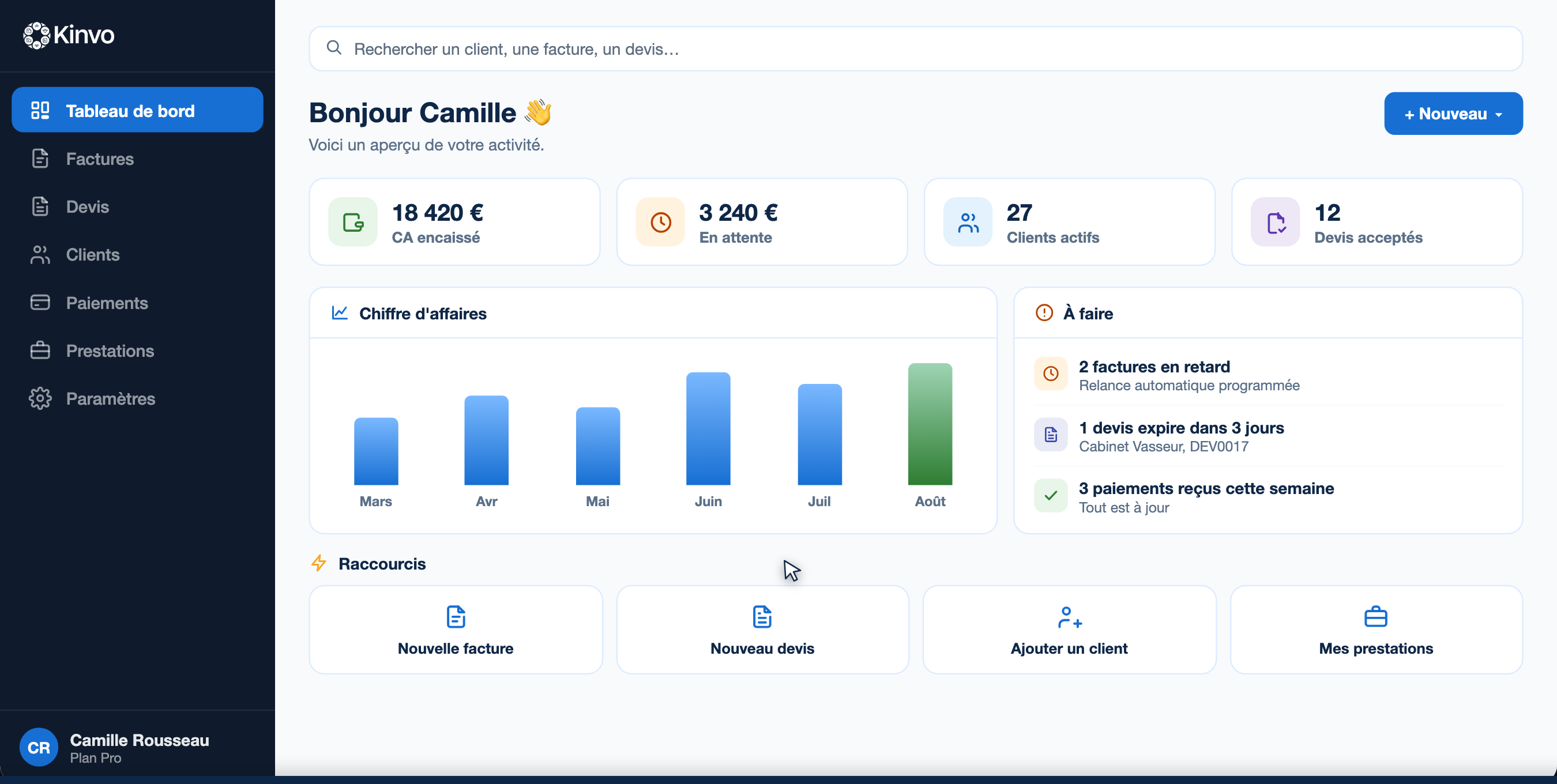Open the 18 420 € CA encaissé card

(454, 222)
